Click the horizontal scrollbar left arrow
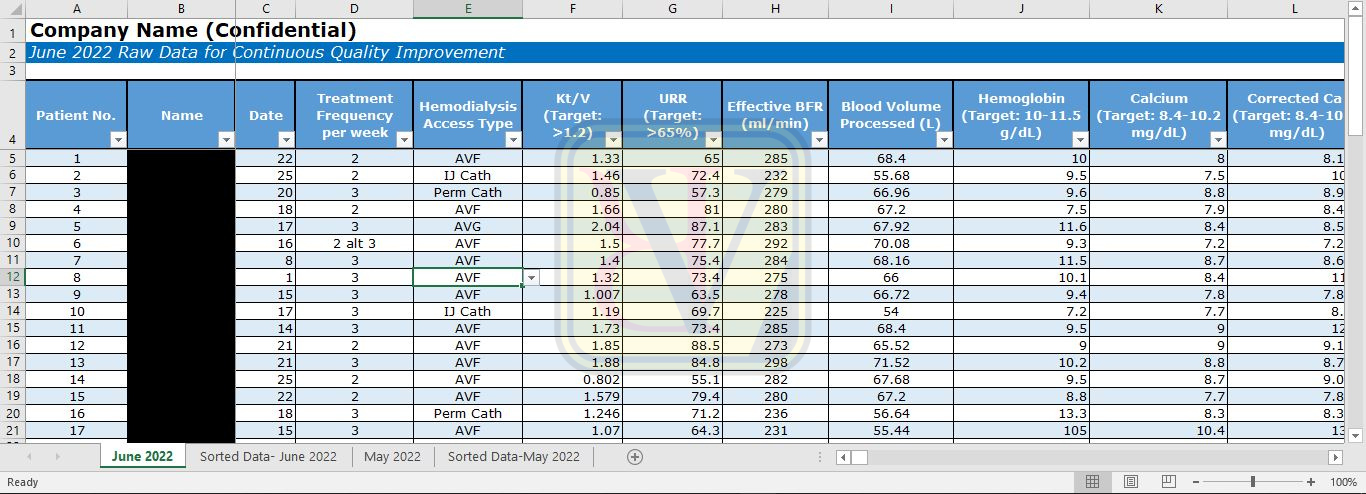 843,457
